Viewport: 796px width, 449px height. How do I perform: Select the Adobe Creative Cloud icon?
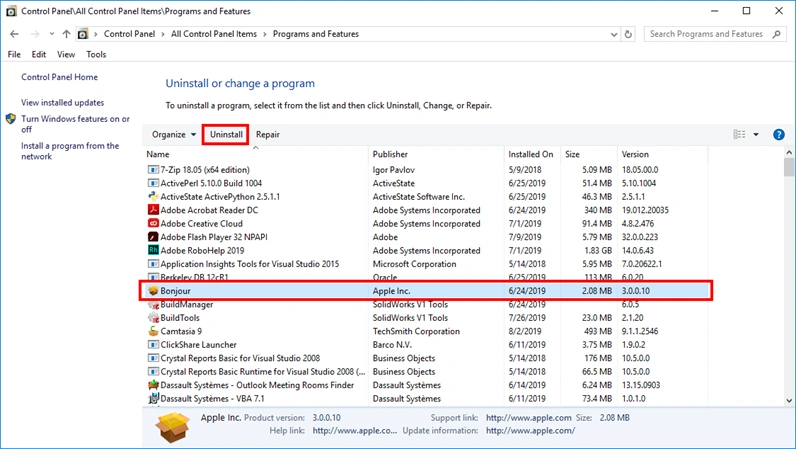[x=153, y=223]
